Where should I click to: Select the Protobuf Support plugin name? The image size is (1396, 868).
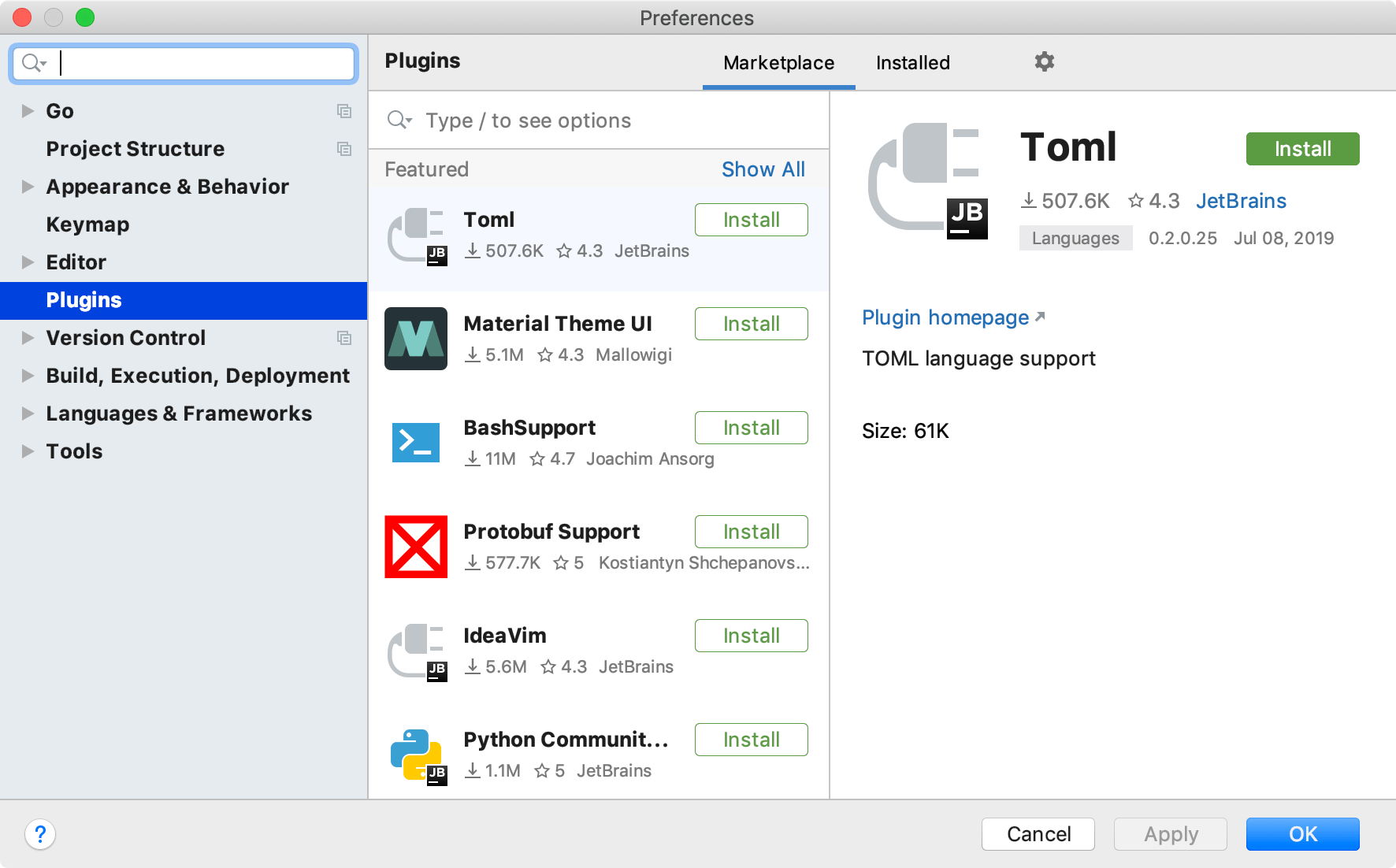click(551, 532)
